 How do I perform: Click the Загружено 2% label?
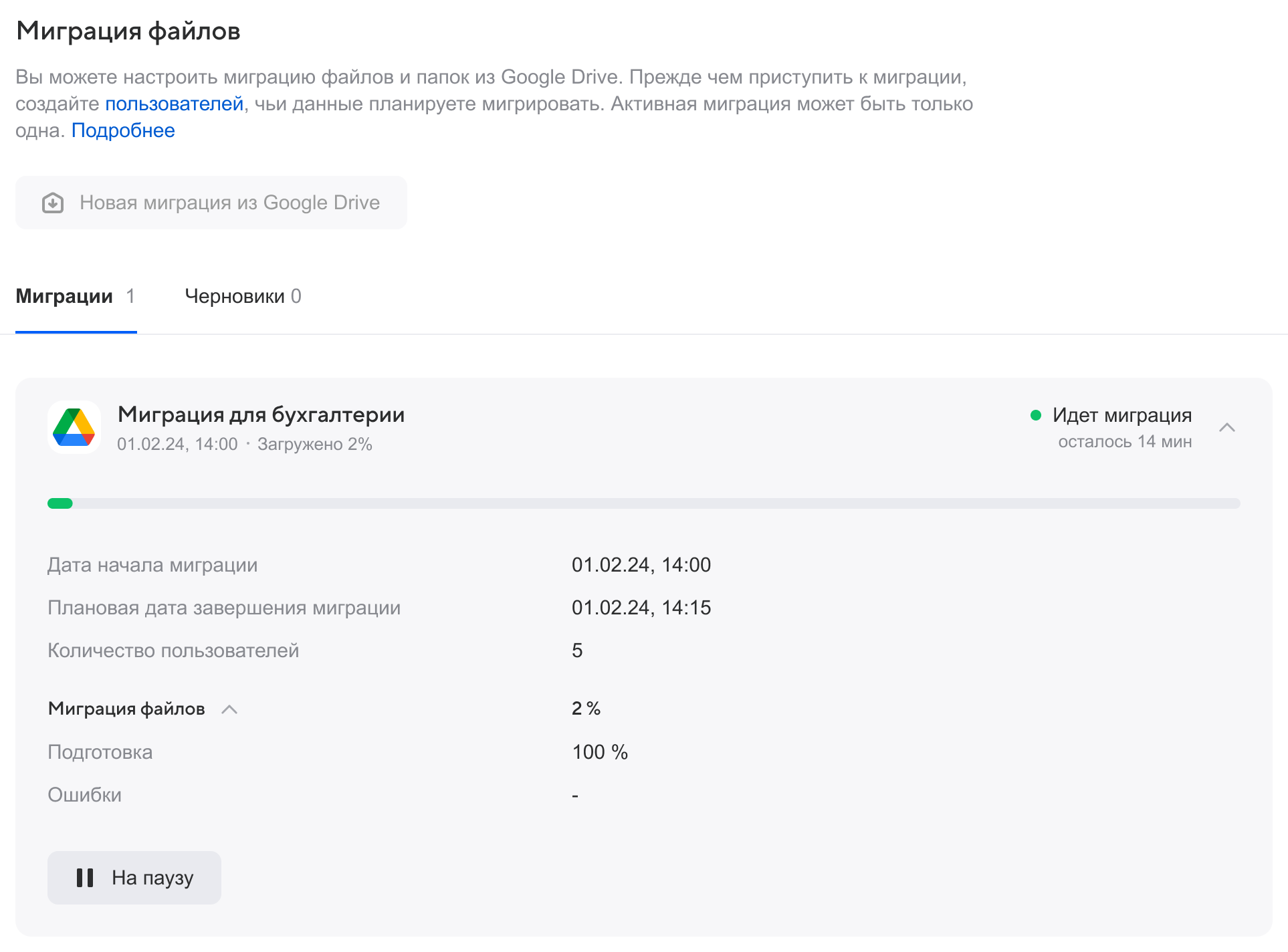click(x=315, y=443)
